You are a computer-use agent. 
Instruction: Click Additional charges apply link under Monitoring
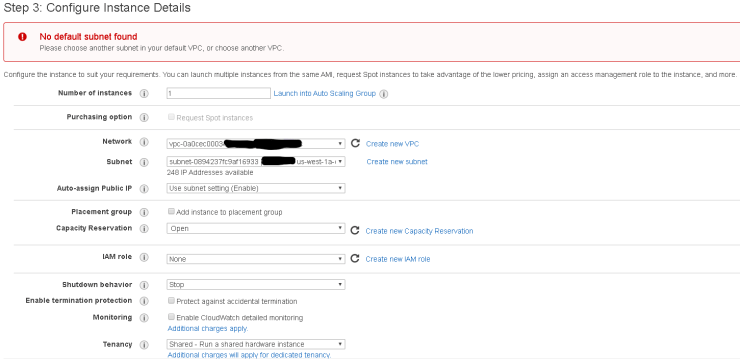[208, 328]
